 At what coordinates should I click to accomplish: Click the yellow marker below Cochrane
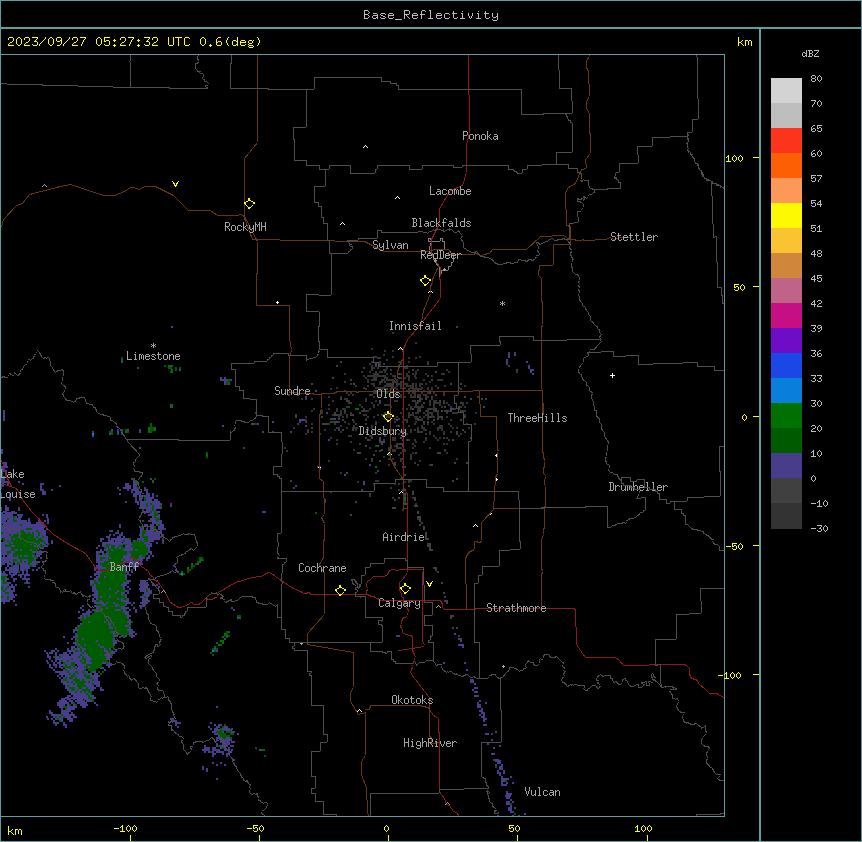pyautogui.click(x=340, y=590)
